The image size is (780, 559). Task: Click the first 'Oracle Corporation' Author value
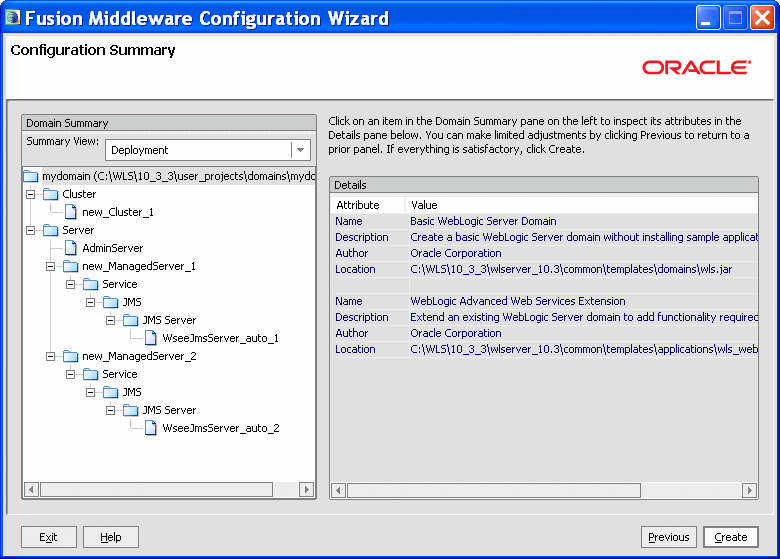coord(456,253)
